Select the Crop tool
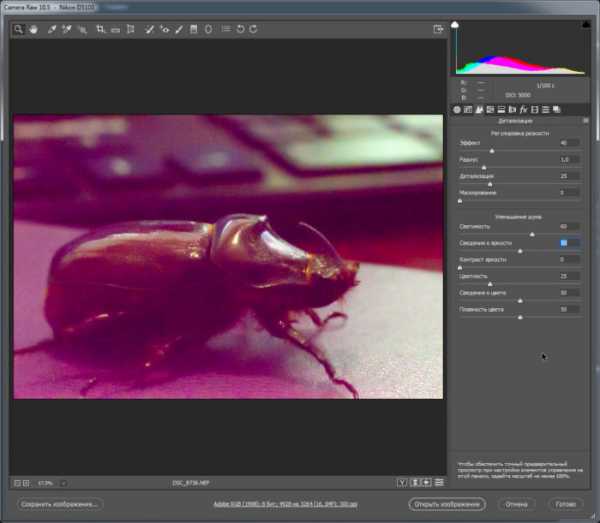This screenshot has height=523, width=600. point(100,29)
